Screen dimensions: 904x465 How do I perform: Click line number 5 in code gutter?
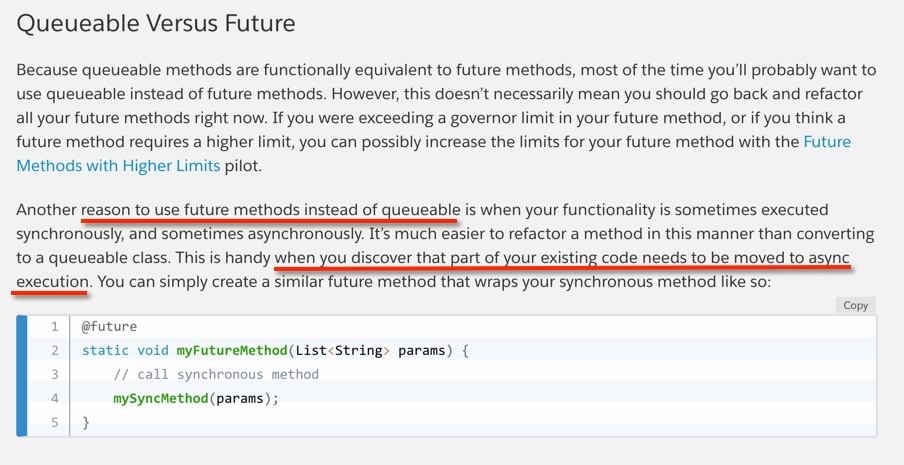[x=56, y=422]
